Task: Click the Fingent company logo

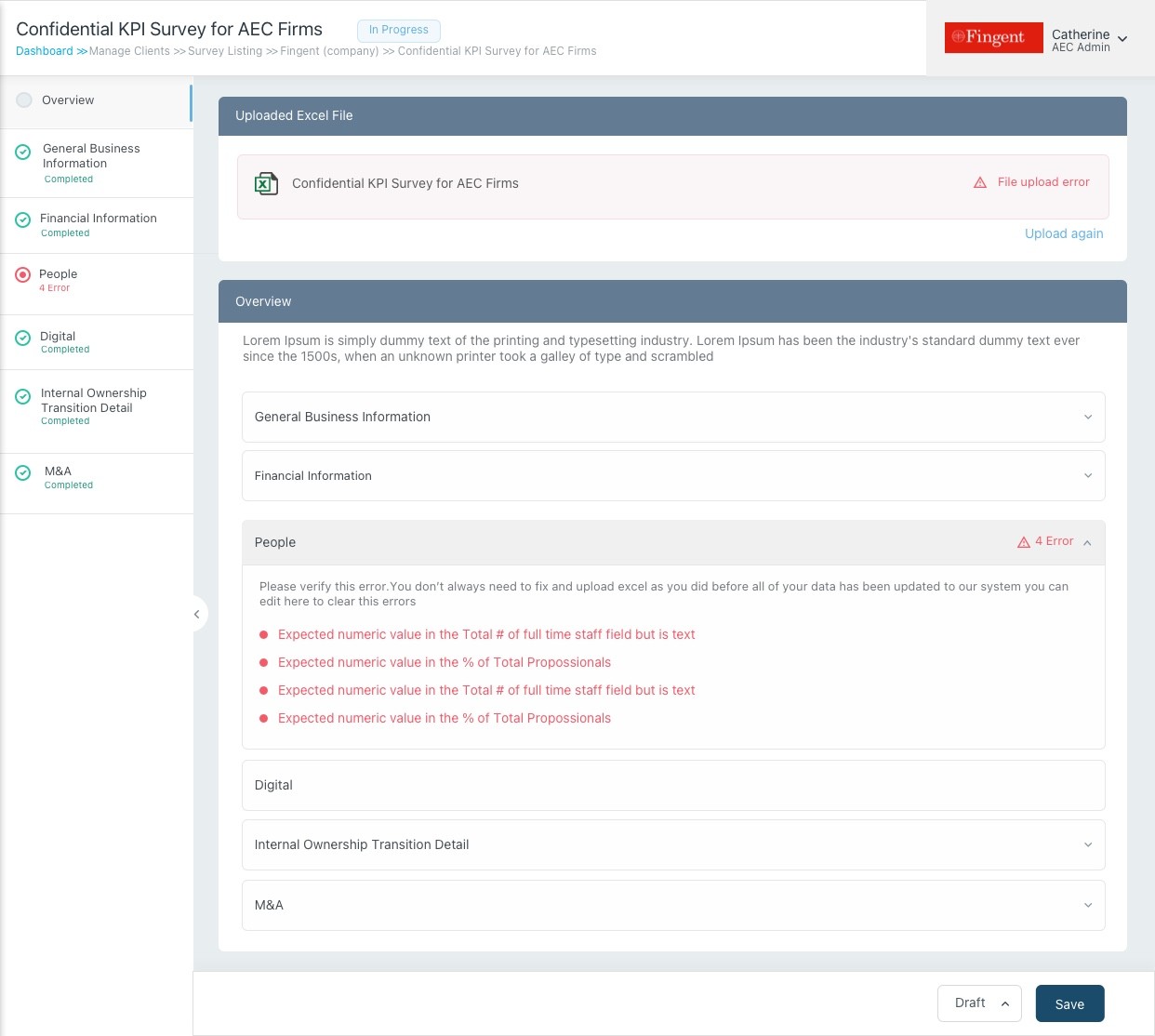Action: pyautogui.click(x=993, y=37)
